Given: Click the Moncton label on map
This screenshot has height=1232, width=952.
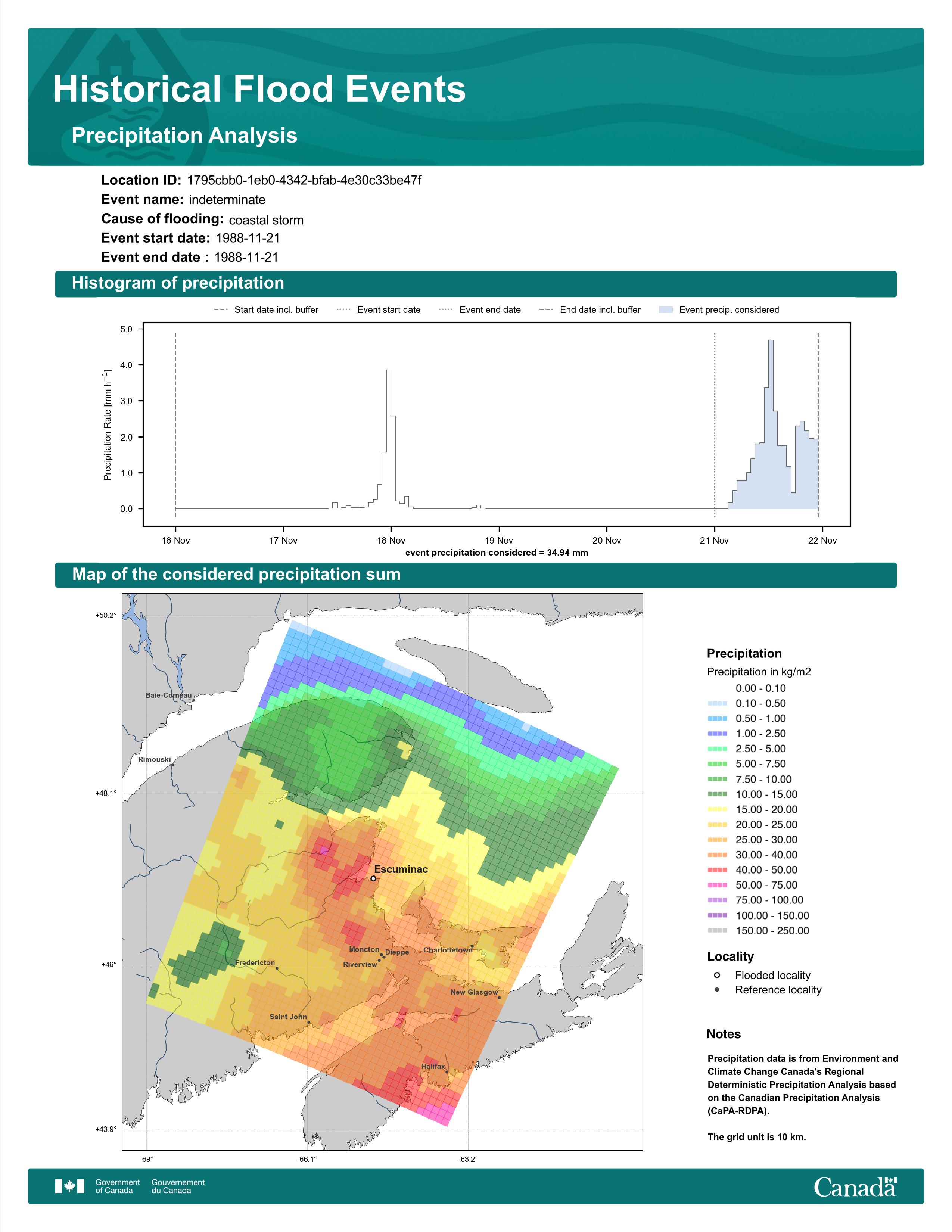Looking at the screenshot, I should pyautogui.click(x=364, y=949).
